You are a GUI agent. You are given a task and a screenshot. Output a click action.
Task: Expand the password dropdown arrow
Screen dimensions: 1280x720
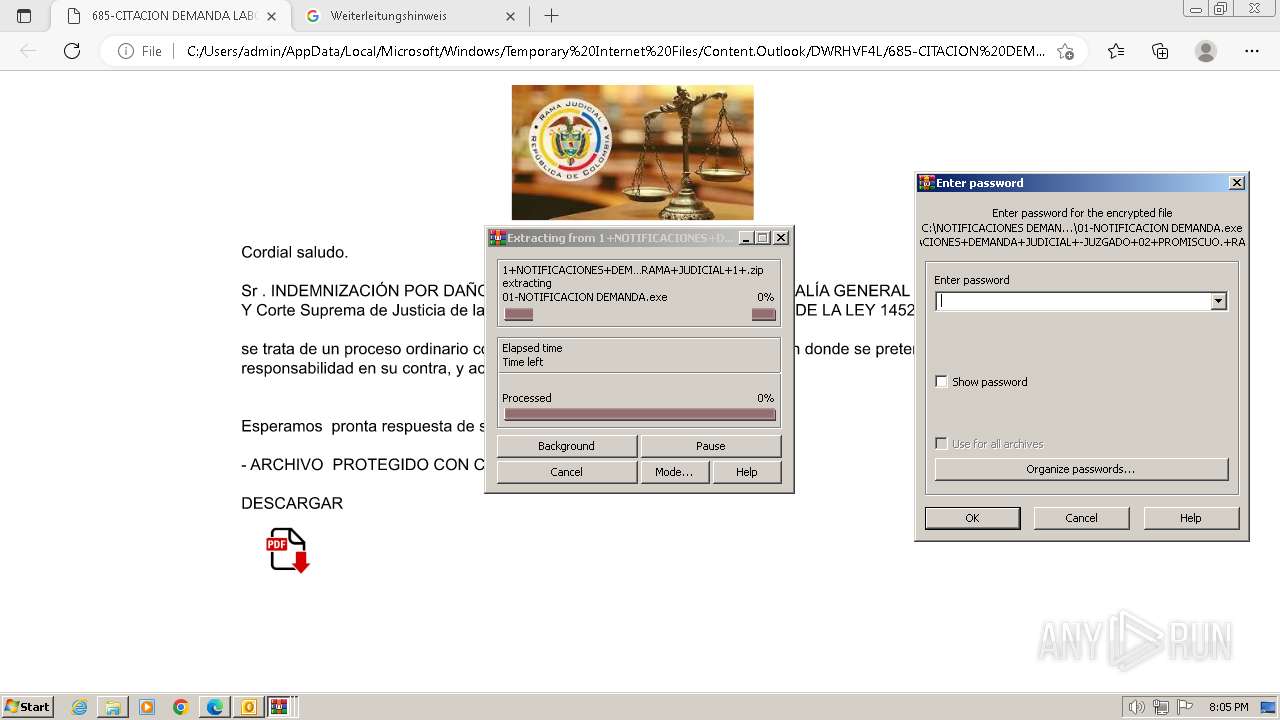(x=1218, y=301)
